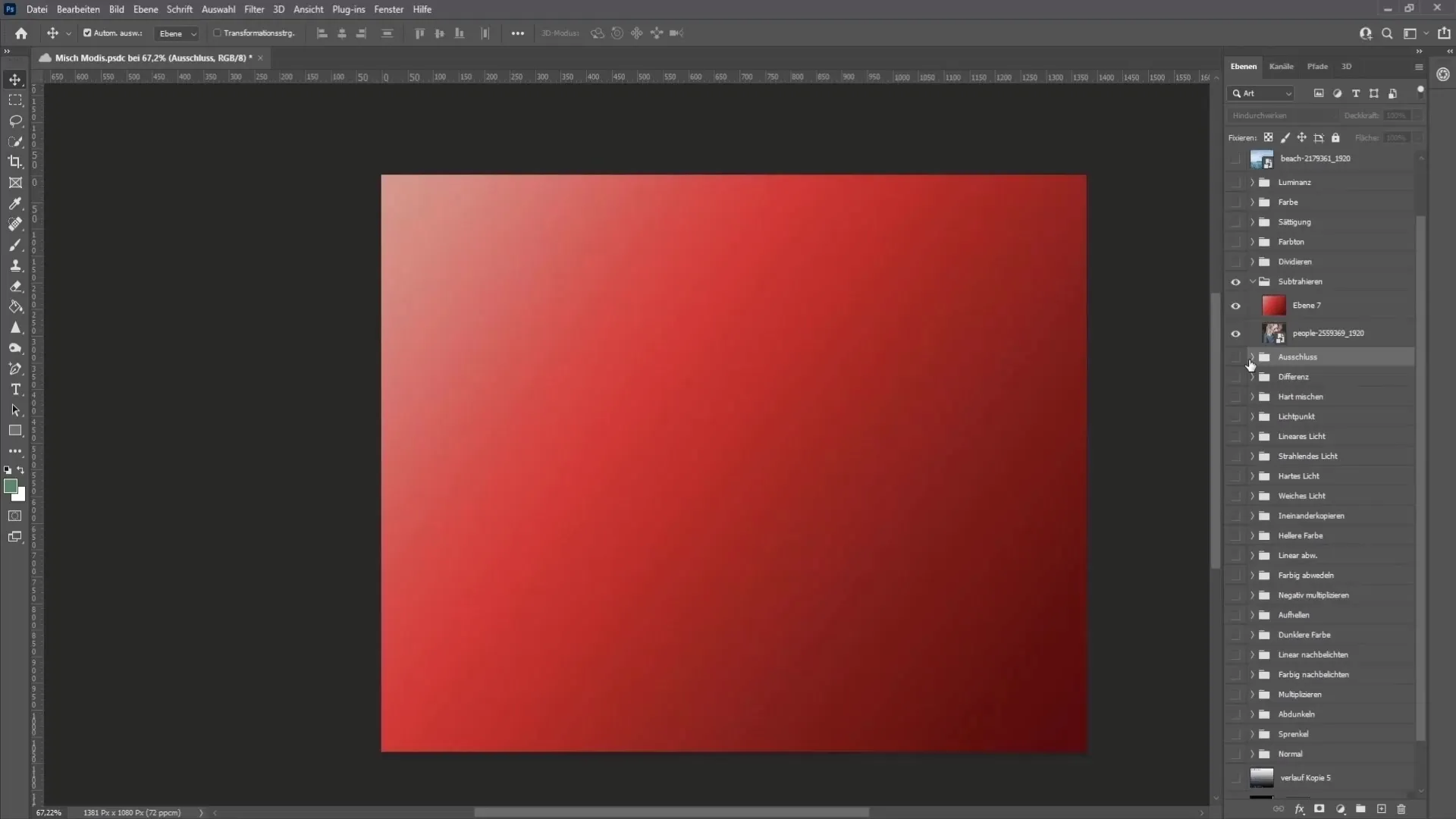
Task: Click the Ebene 7 red thumbnail
Action: [x=1274, y=306]
